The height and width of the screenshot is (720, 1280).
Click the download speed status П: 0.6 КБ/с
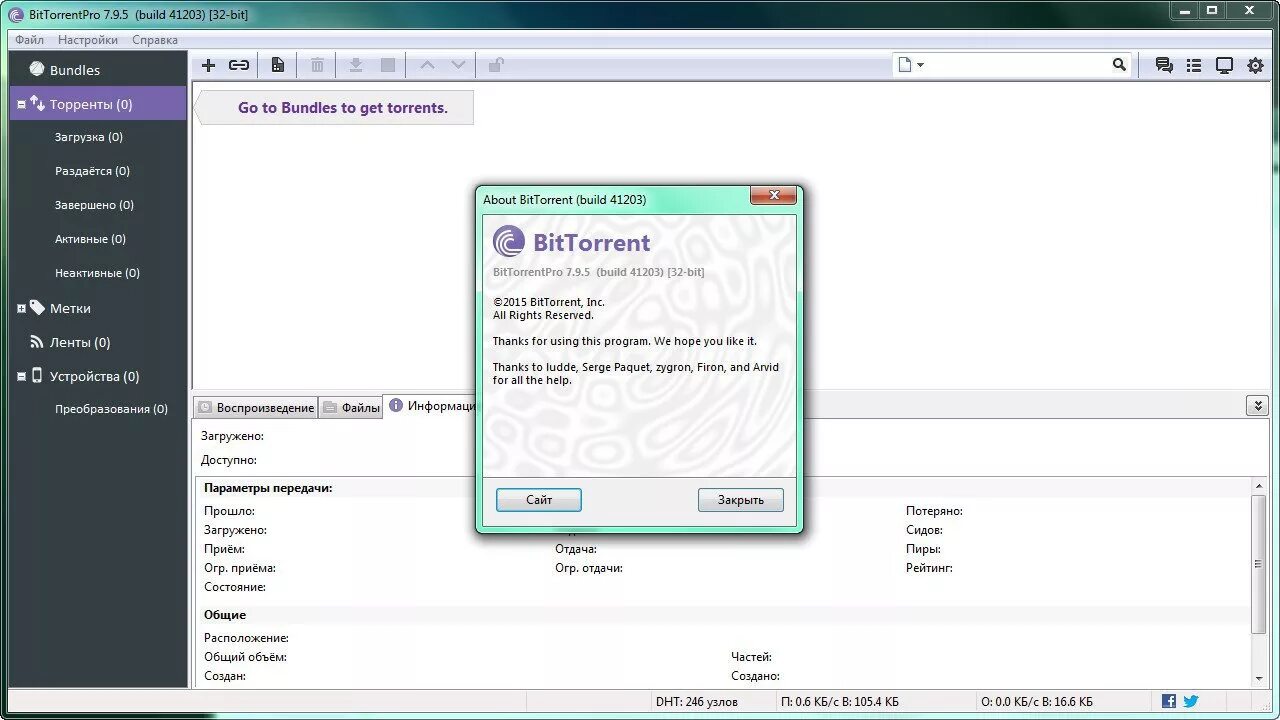tap(840, 702)
